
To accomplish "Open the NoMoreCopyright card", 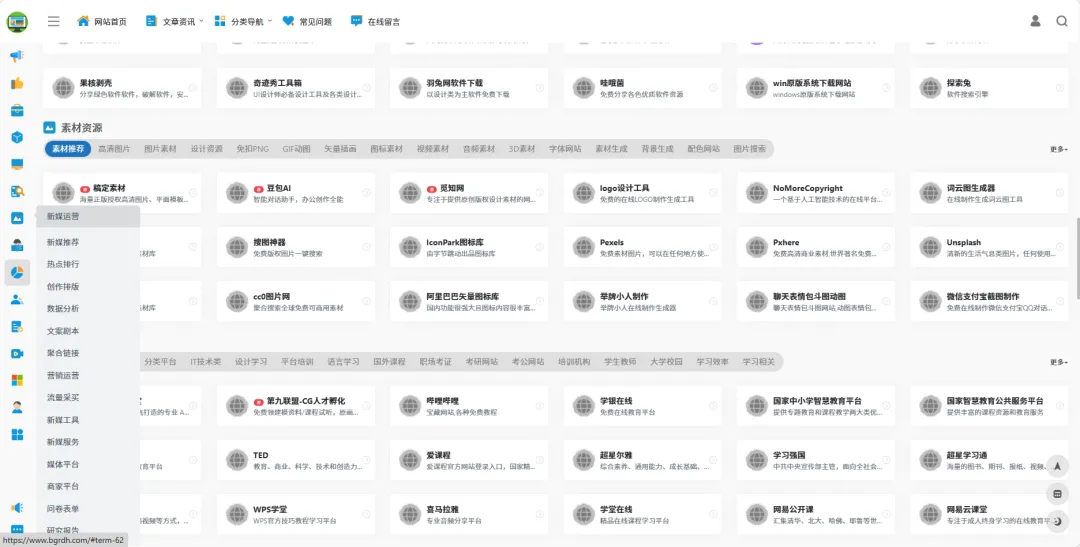I will [816, 193].
